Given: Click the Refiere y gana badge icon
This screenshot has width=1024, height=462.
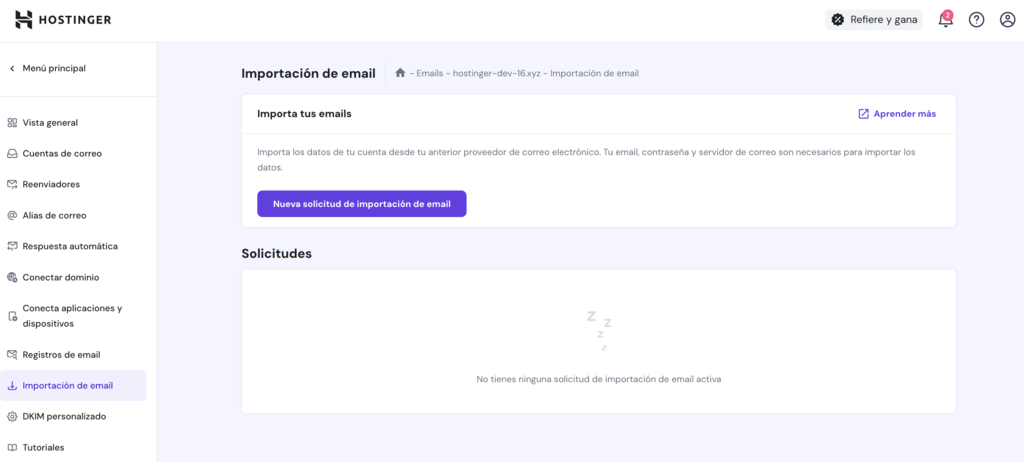Looking at the screenshot, I should [838, 20].
